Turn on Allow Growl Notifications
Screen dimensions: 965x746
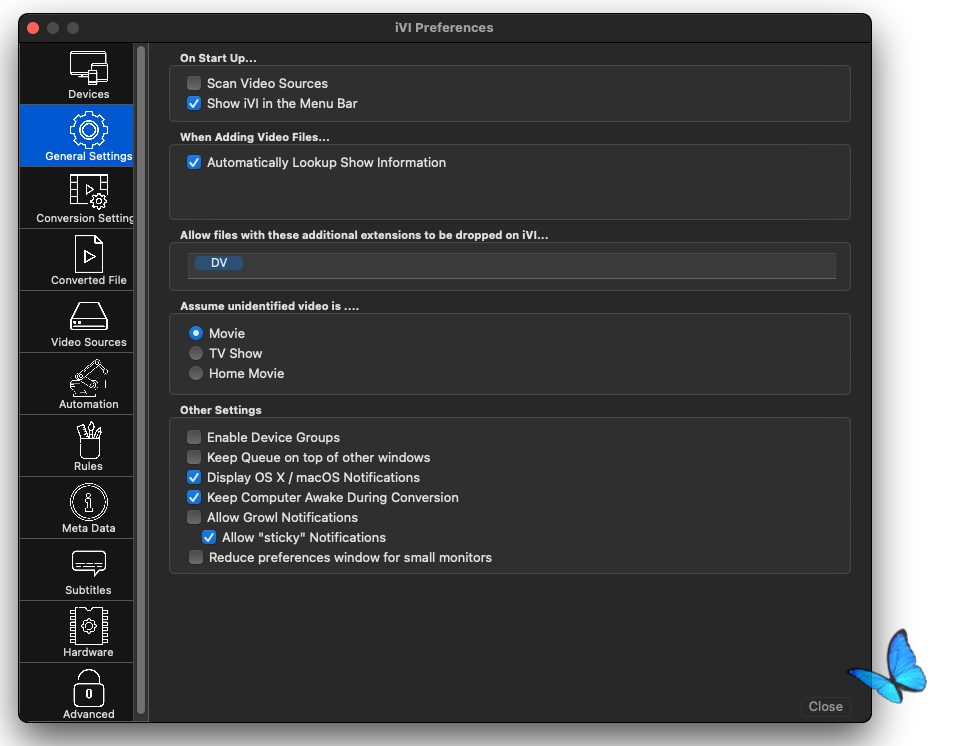[194, 517]
